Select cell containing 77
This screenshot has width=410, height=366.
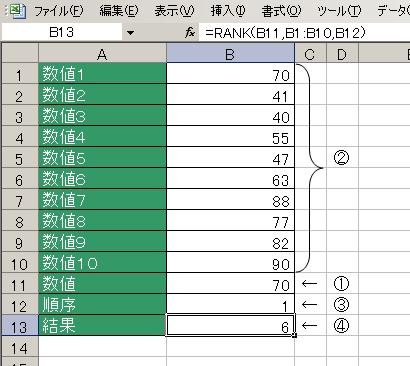pos(230,221)
